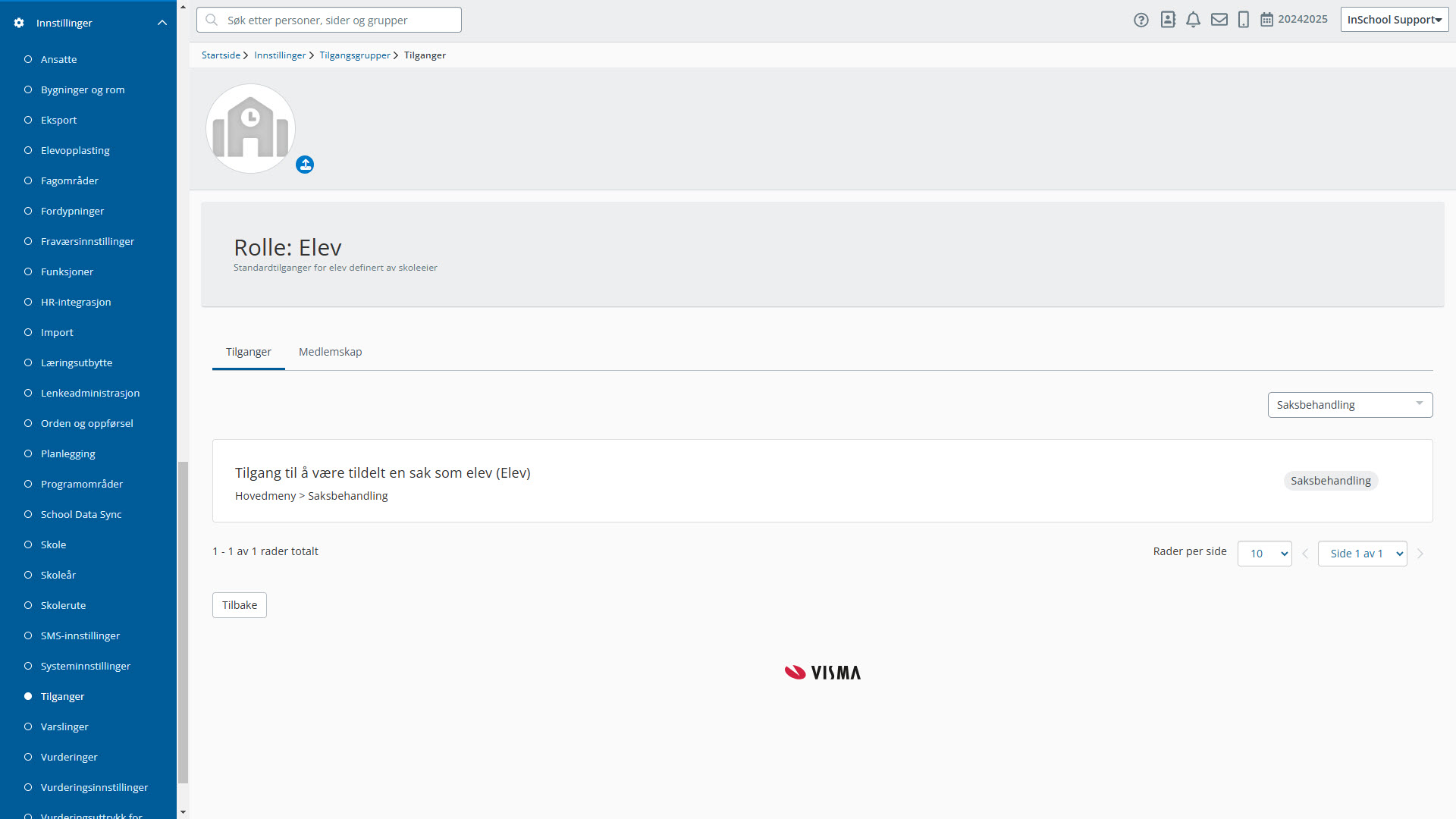Click the person search input field
This screenshot has width=1456, height=819.
click(334, 20)
